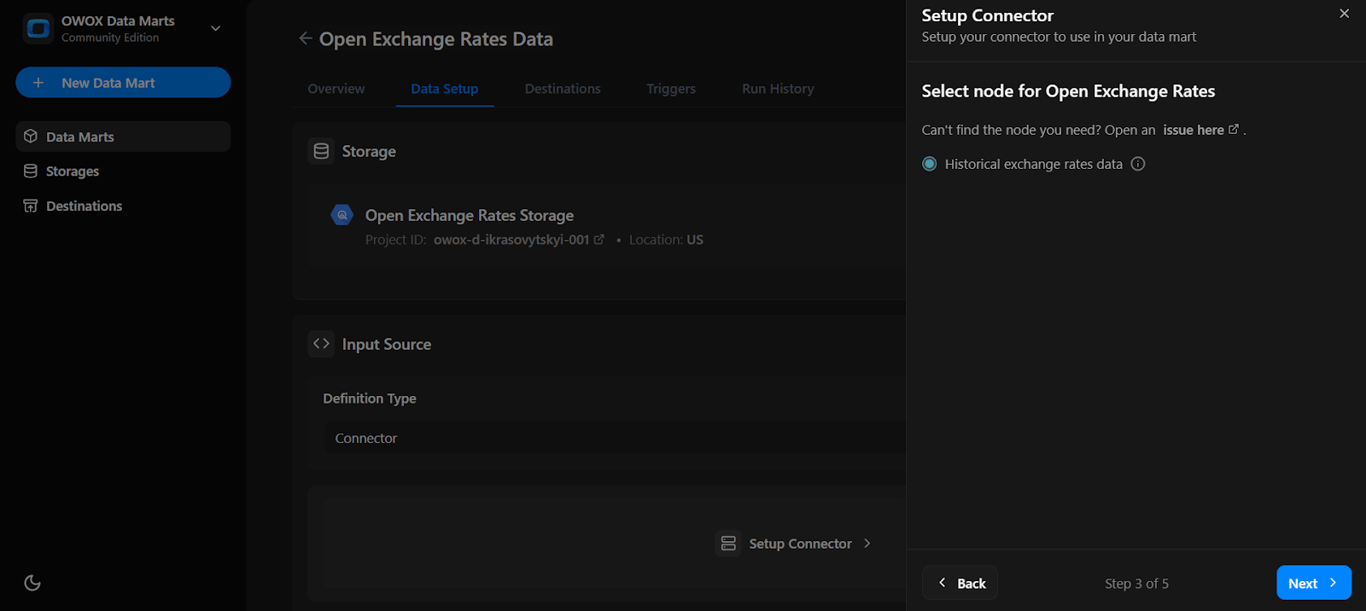The height and width of the screenshot is (611, 1366).
Task: Click the Input Source code icon
Action: [321, 344]
